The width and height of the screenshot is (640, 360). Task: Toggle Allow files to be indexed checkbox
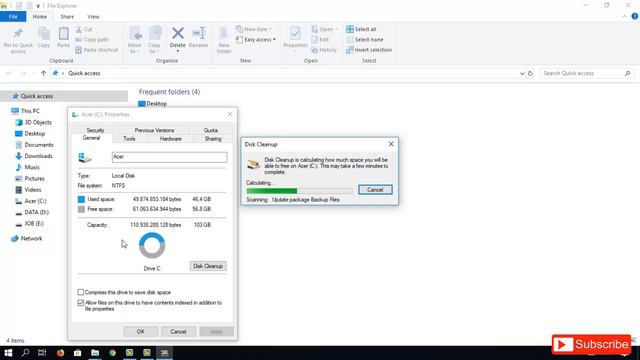click(x=81, y=303)
